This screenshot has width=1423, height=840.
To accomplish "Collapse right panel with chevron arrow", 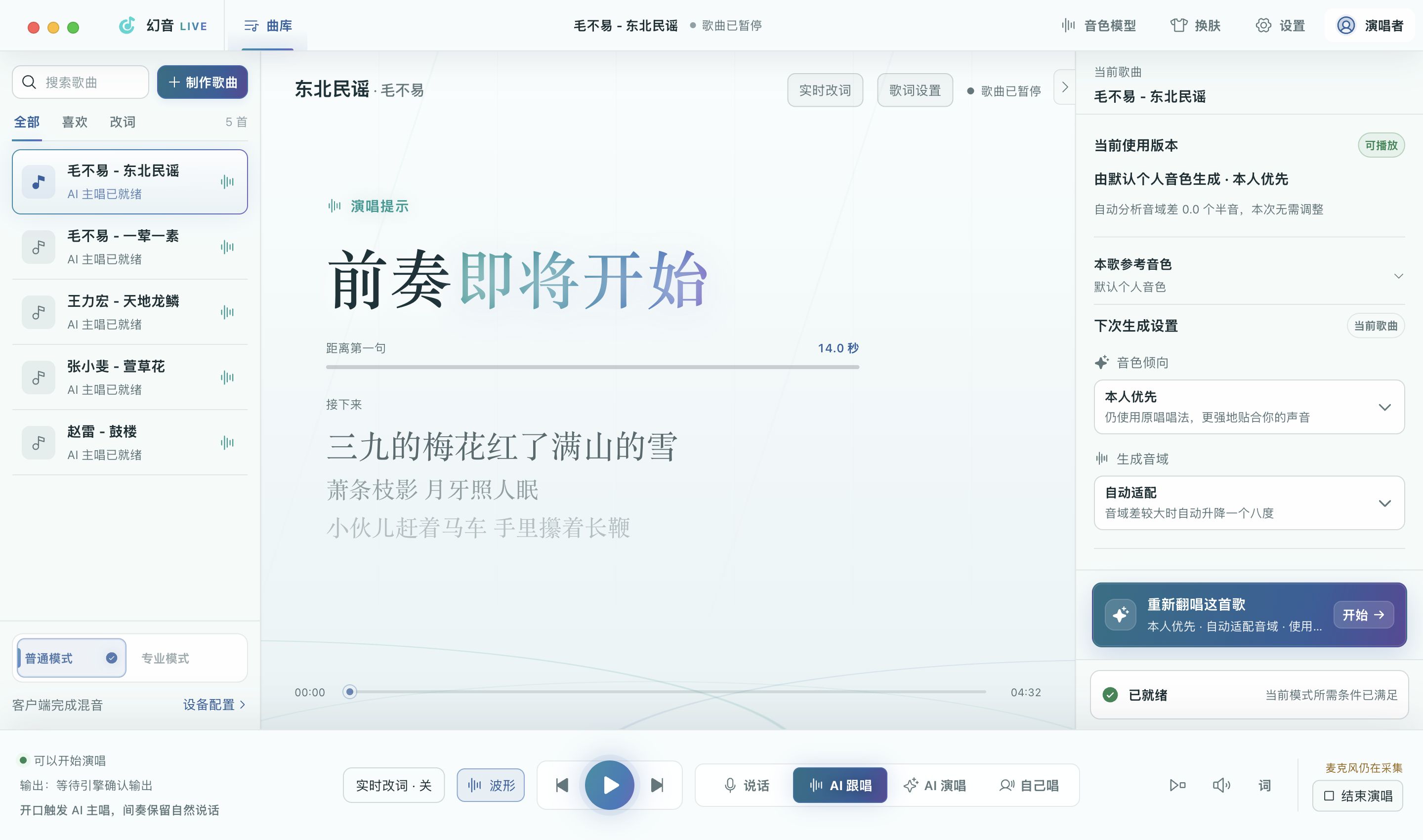I will click(x=1065, y=87).
